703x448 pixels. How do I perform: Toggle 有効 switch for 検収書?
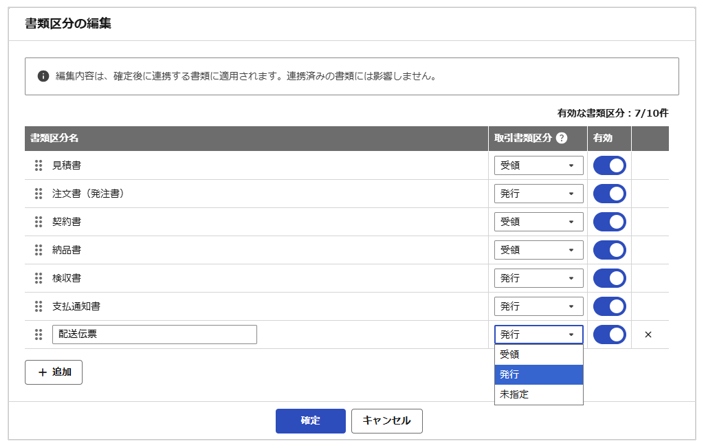[609, 278]
